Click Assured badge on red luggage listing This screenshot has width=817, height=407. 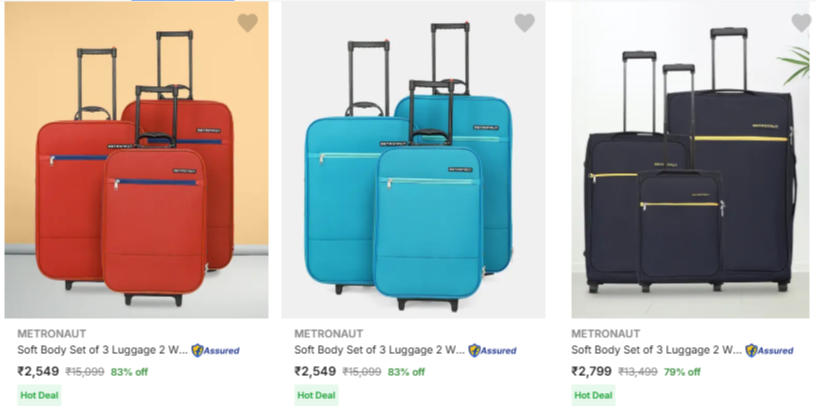point(215,351)
